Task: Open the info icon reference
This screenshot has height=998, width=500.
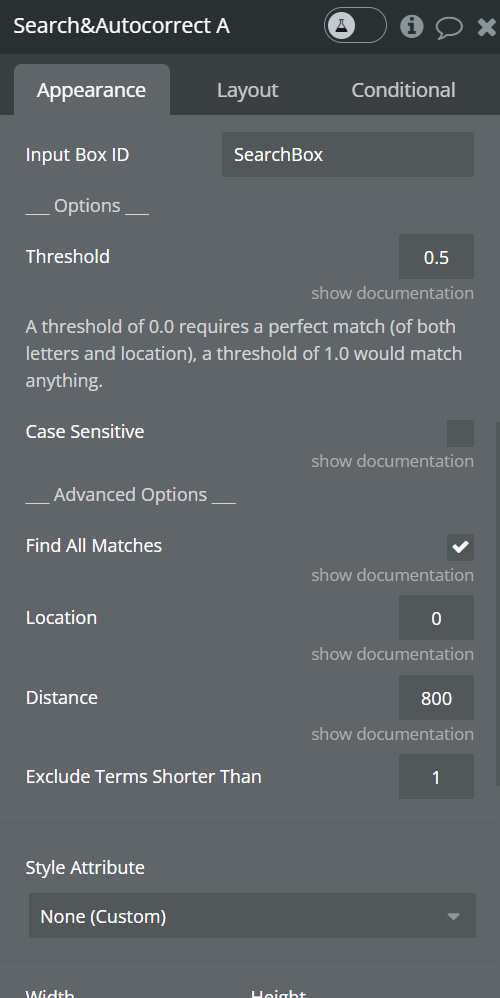Action: pyautogui.click(x=412, y=26)
